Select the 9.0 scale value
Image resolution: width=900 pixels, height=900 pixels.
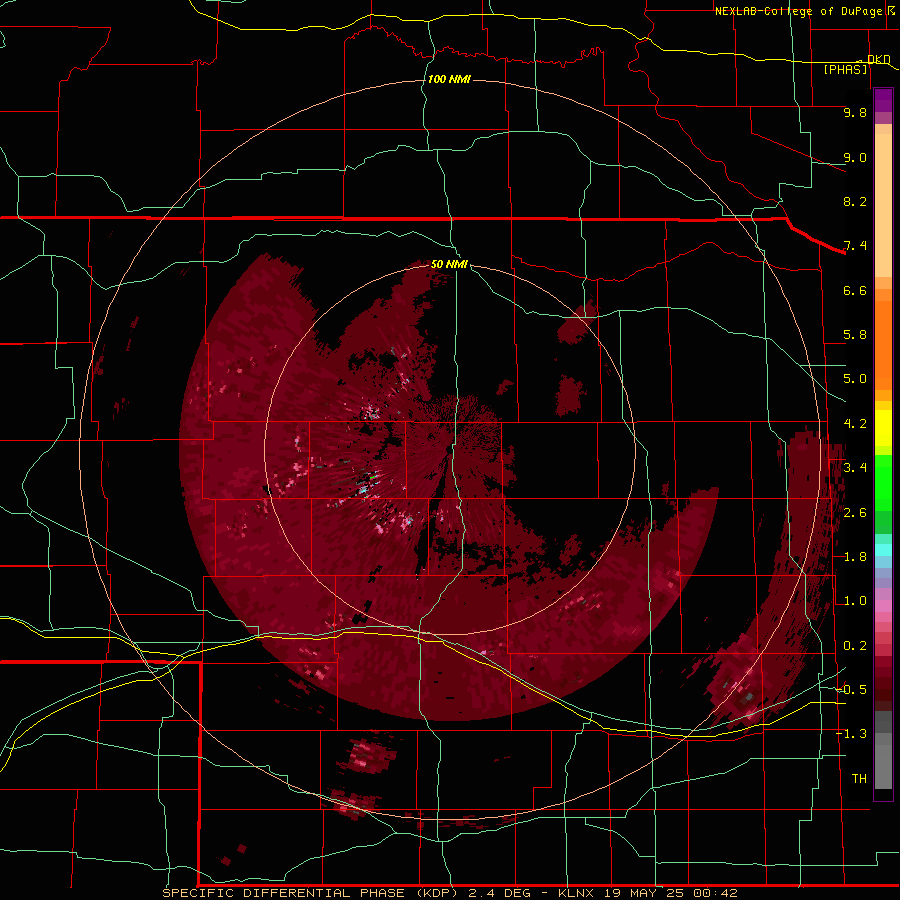point(855,157)
